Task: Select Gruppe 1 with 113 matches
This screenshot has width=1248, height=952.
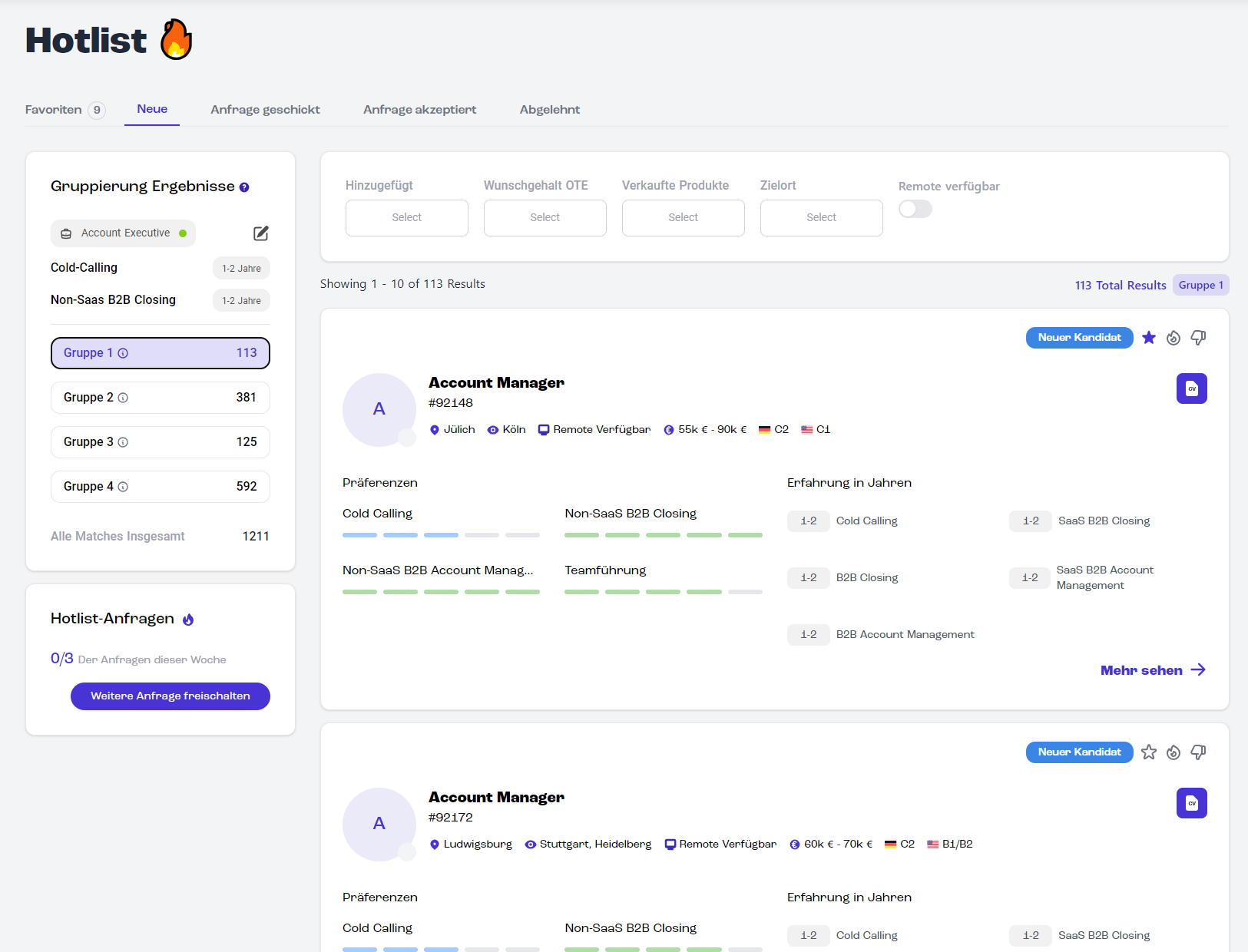Action: 161,353
